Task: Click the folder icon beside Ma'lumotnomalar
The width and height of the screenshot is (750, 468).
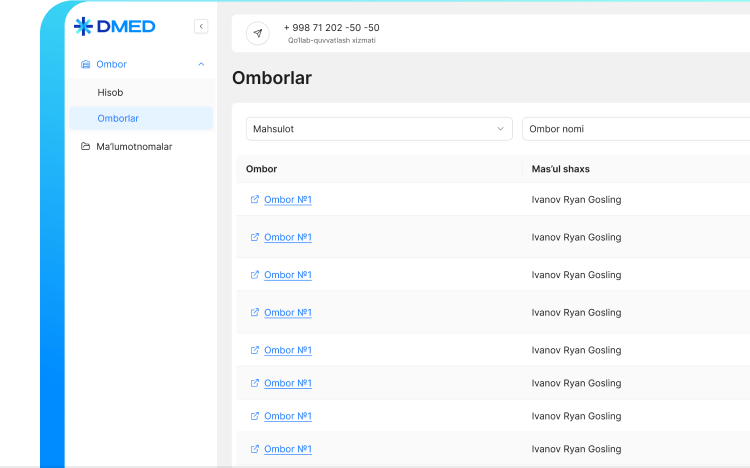Action: 85,146
